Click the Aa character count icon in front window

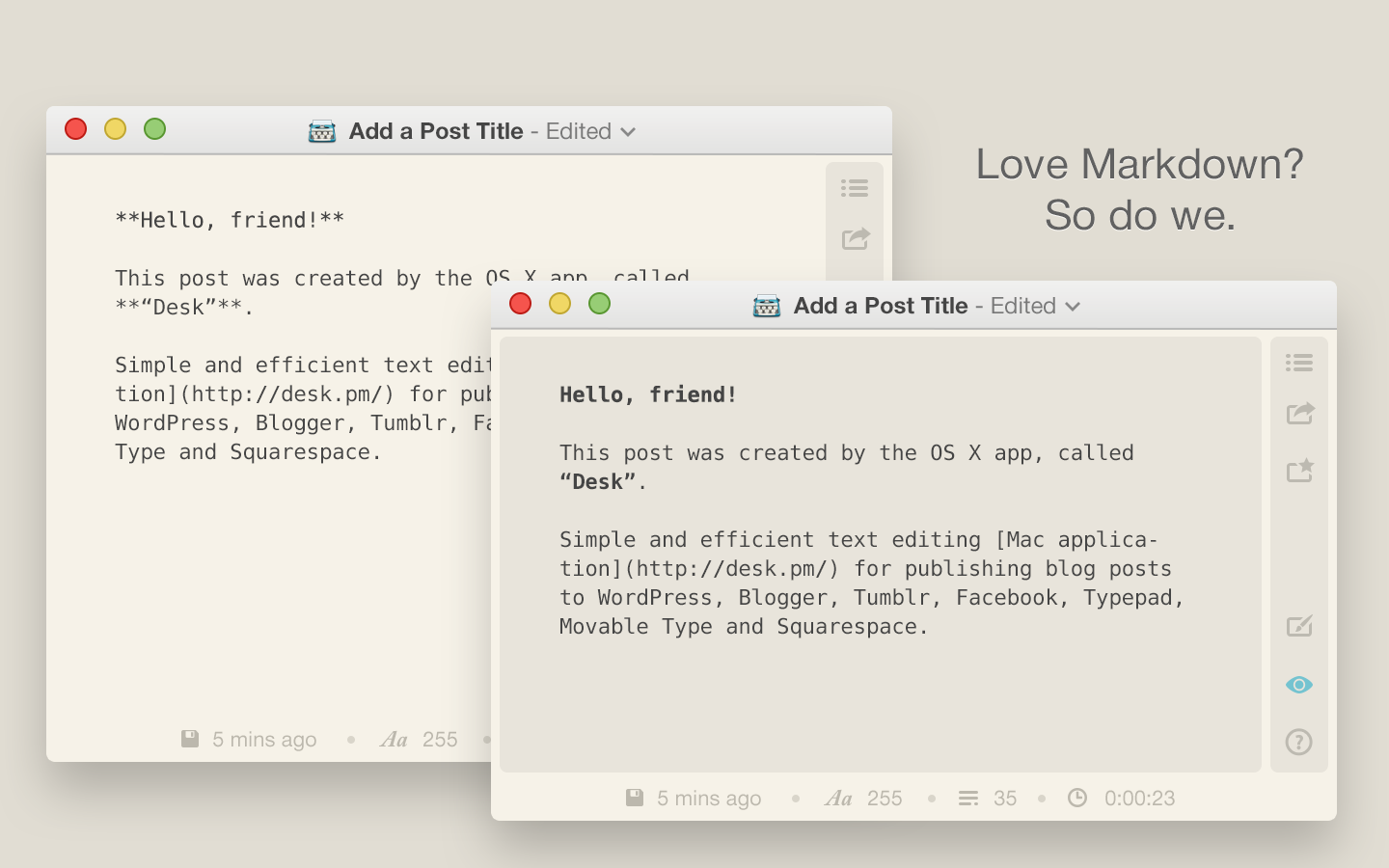pyautogui.click(x=839, y=799)
